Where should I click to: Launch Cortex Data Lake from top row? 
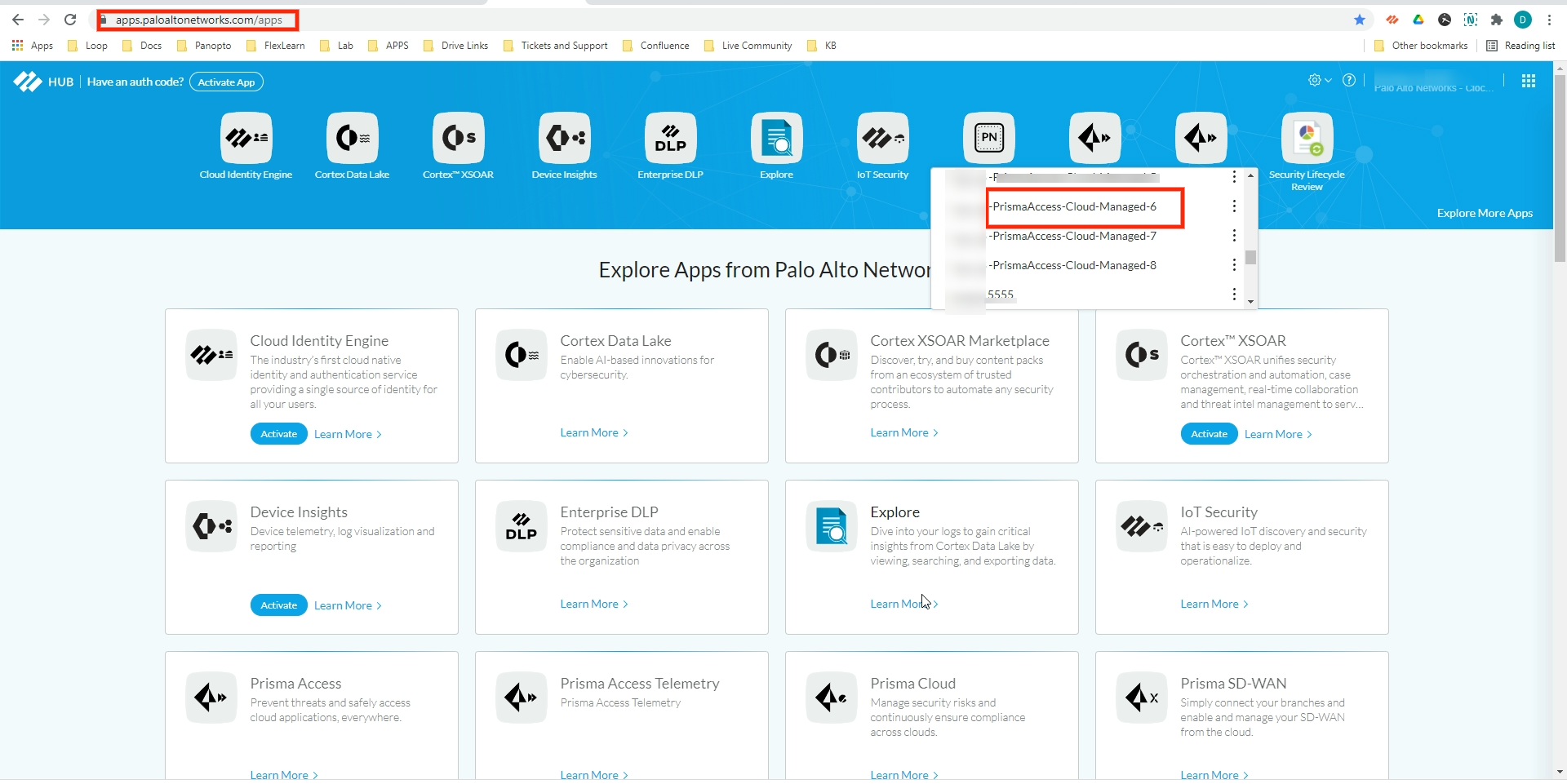[352, 138]
